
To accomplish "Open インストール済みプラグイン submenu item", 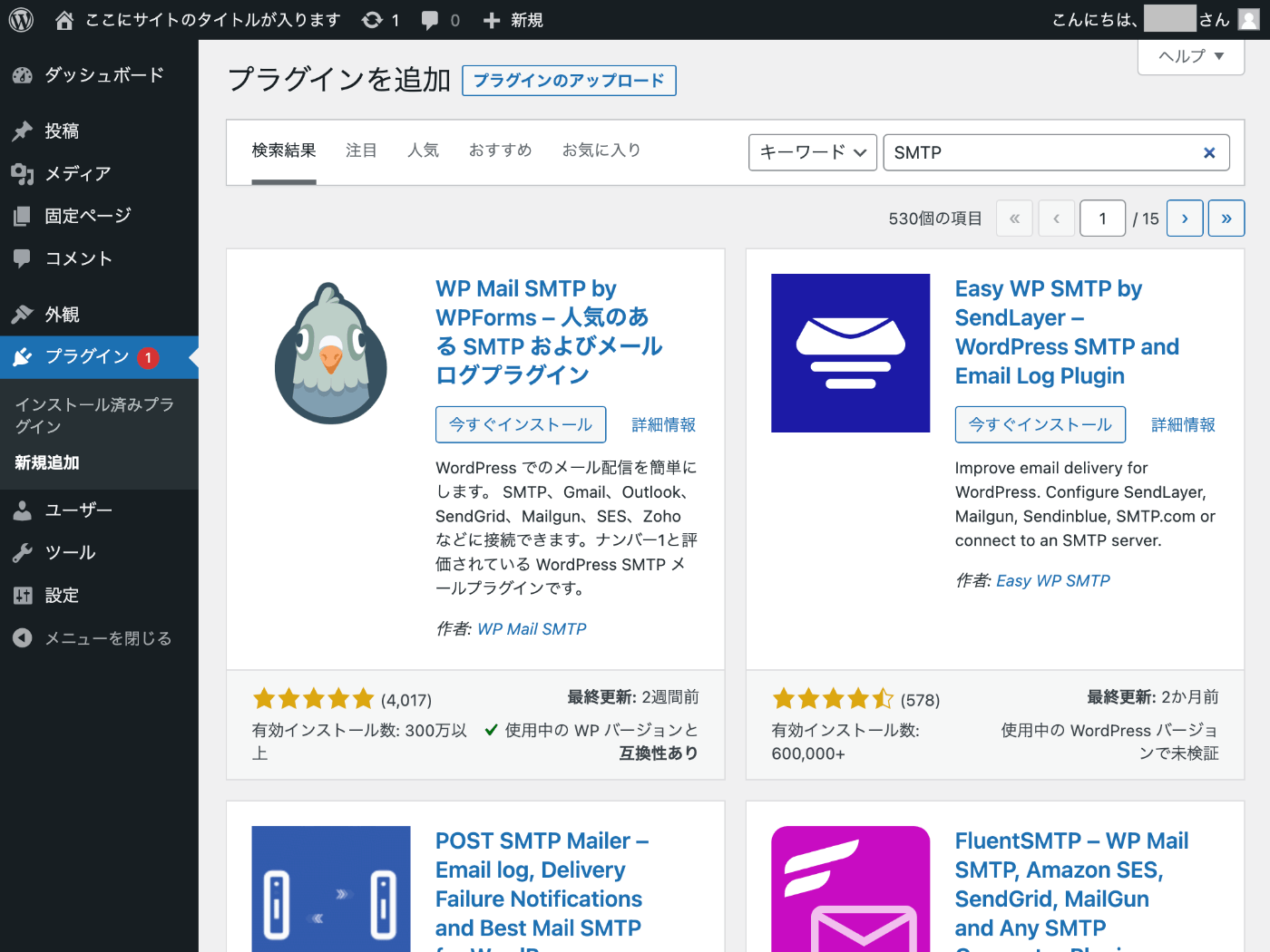I will click(x=99, y=415).
